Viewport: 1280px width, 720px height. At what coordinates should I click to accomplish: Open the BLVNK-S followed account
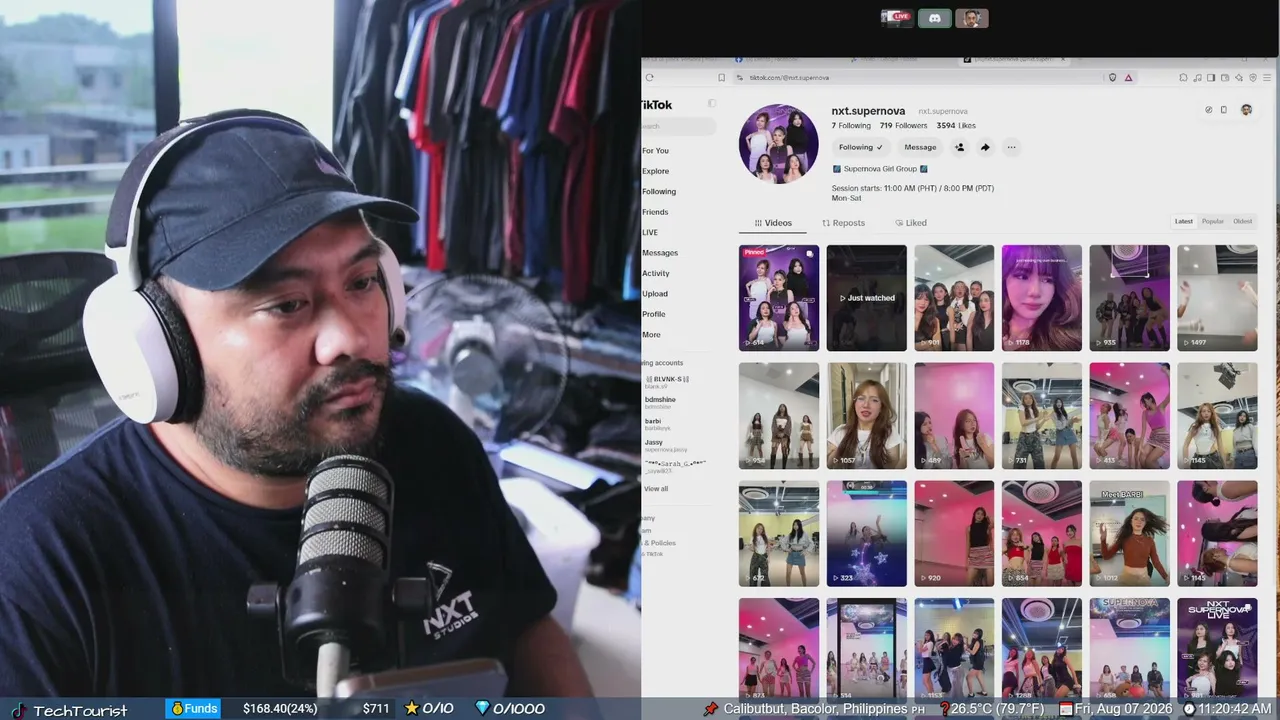[667, 382]
